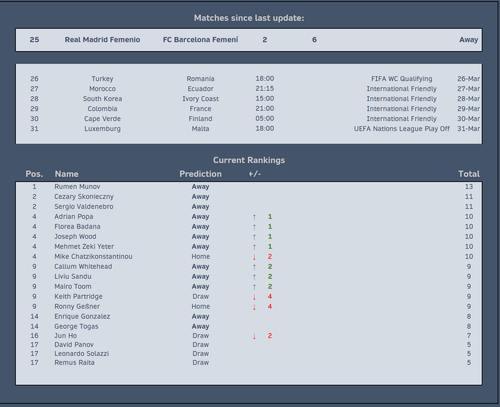Select player 'Leonardo Solazzi'
The image size is (500, 407).
coord(82,354)
